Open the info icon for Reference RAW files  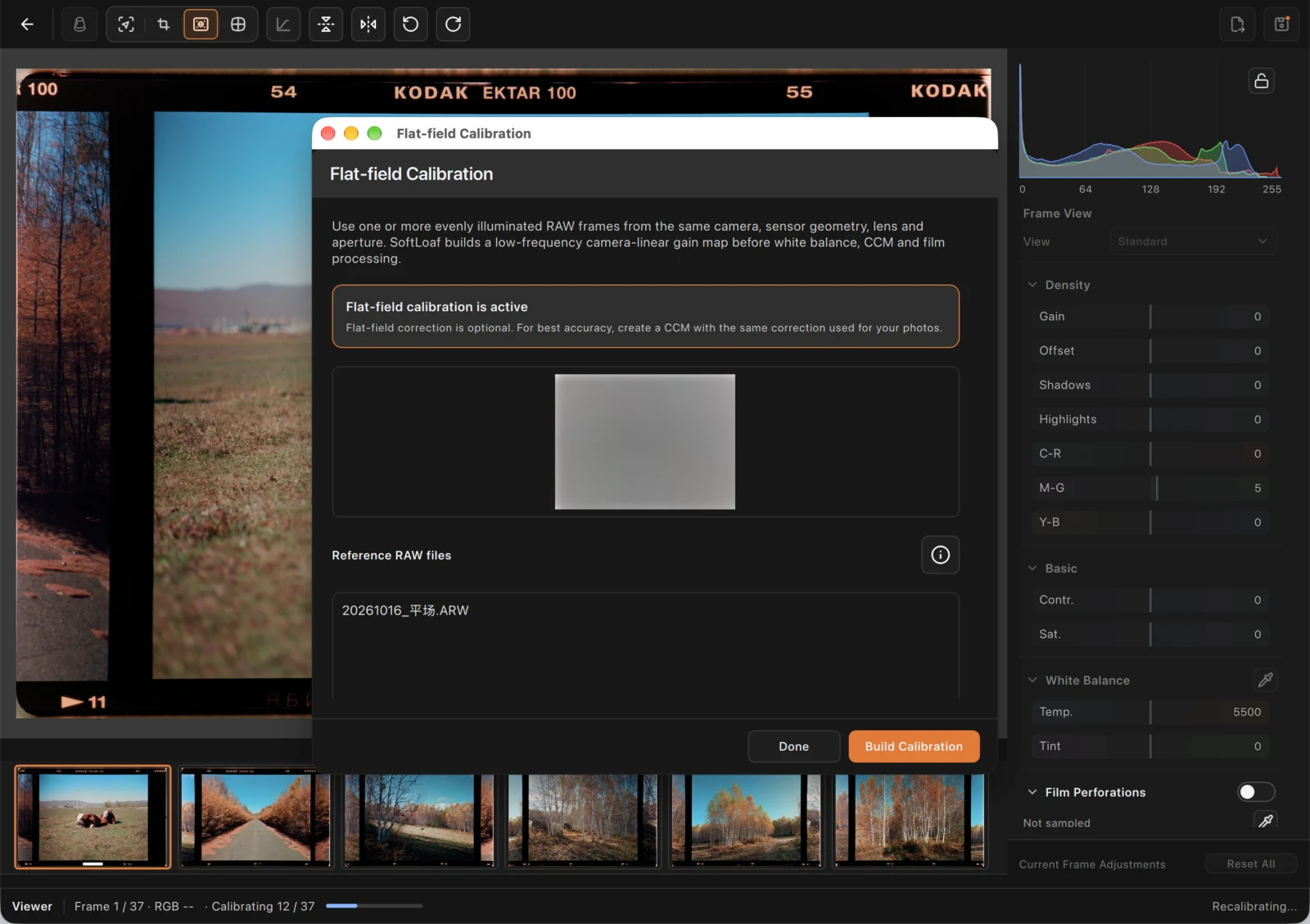[940, 555]
